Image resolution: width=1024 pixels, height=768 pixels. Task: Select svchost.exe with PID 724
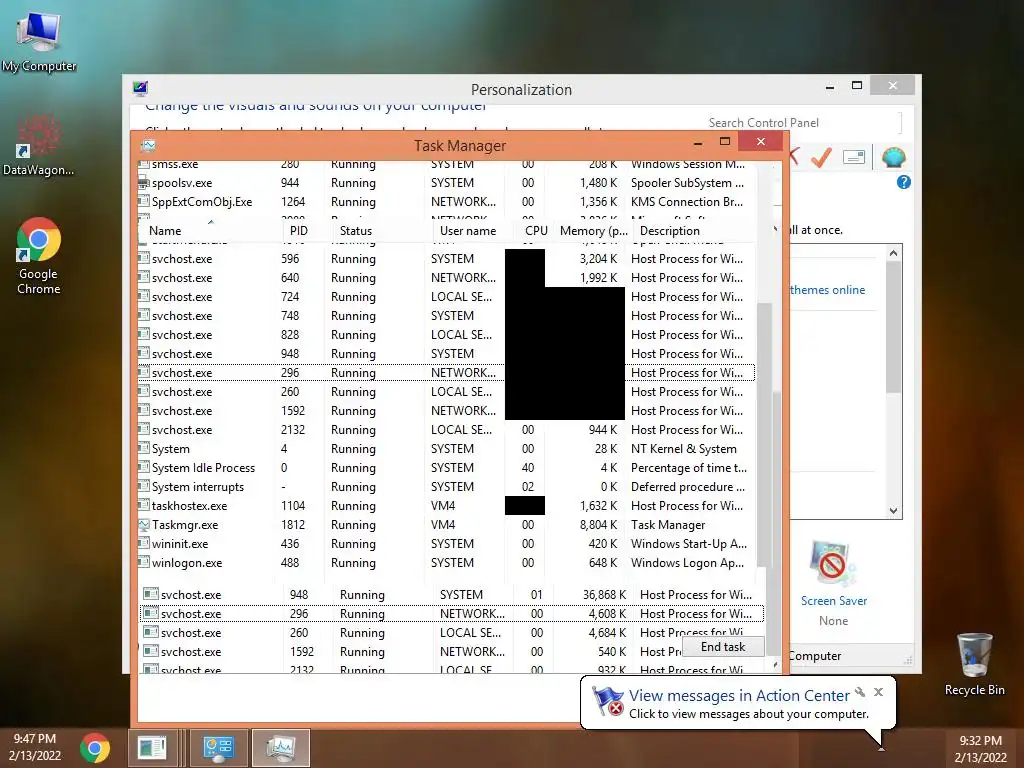point(447,296)
